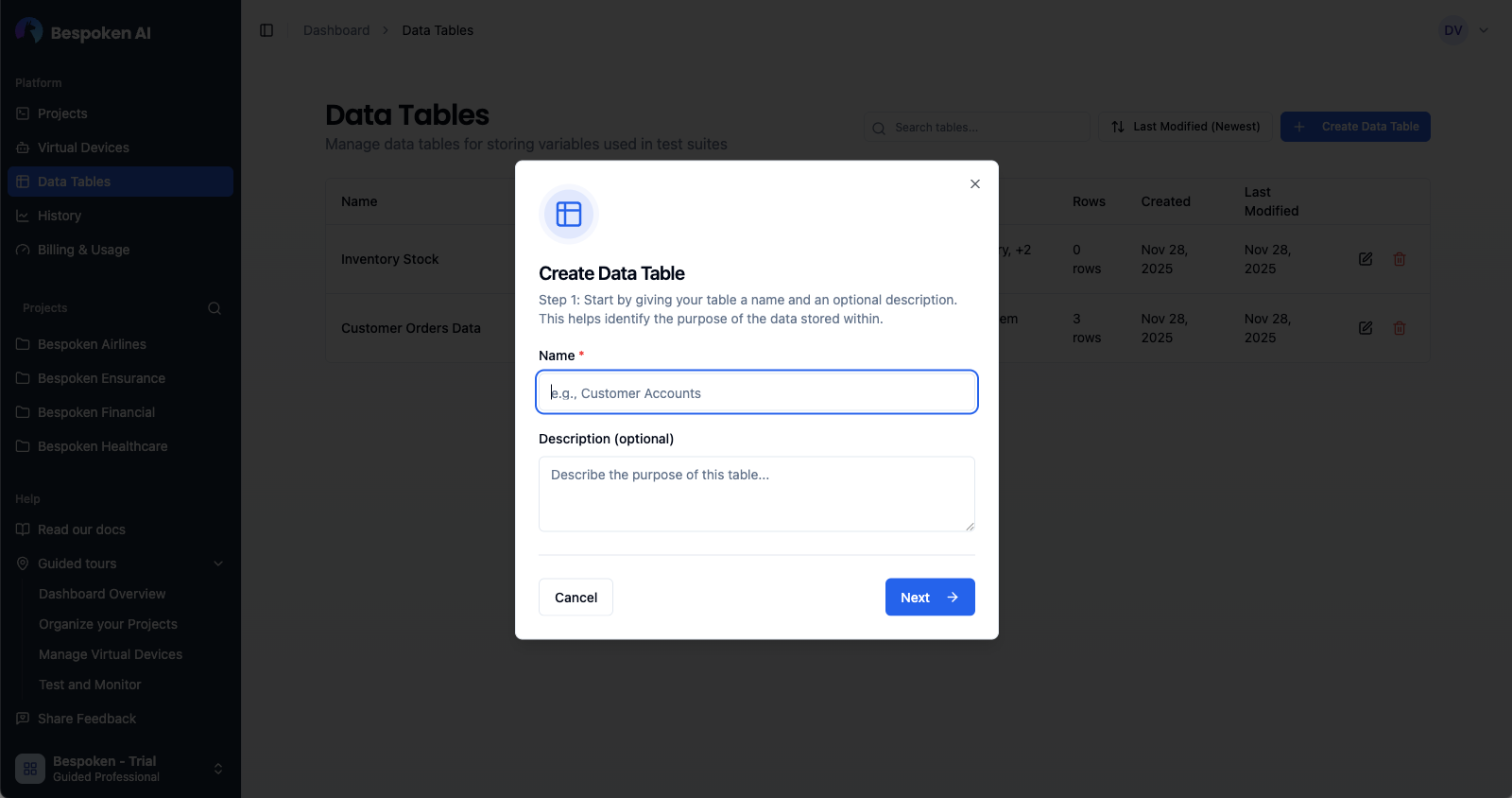
Task: Edit the Inventory Stock table using the pencil icon
Action: coord(1366,258)
